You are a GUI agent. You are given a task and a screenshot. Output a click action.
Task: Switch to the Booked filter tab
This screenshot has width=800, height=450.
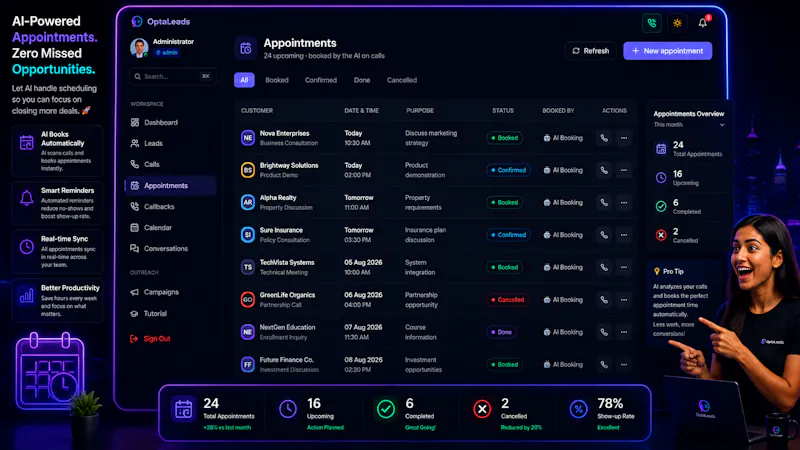(277, 80)
